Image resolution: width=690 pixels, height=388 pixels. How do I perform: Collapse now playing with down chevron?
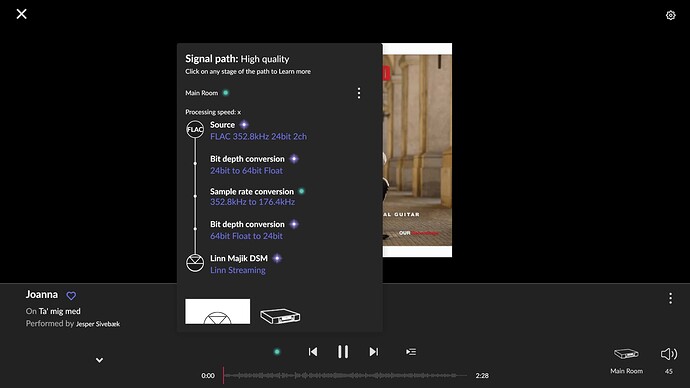(99, 360)
